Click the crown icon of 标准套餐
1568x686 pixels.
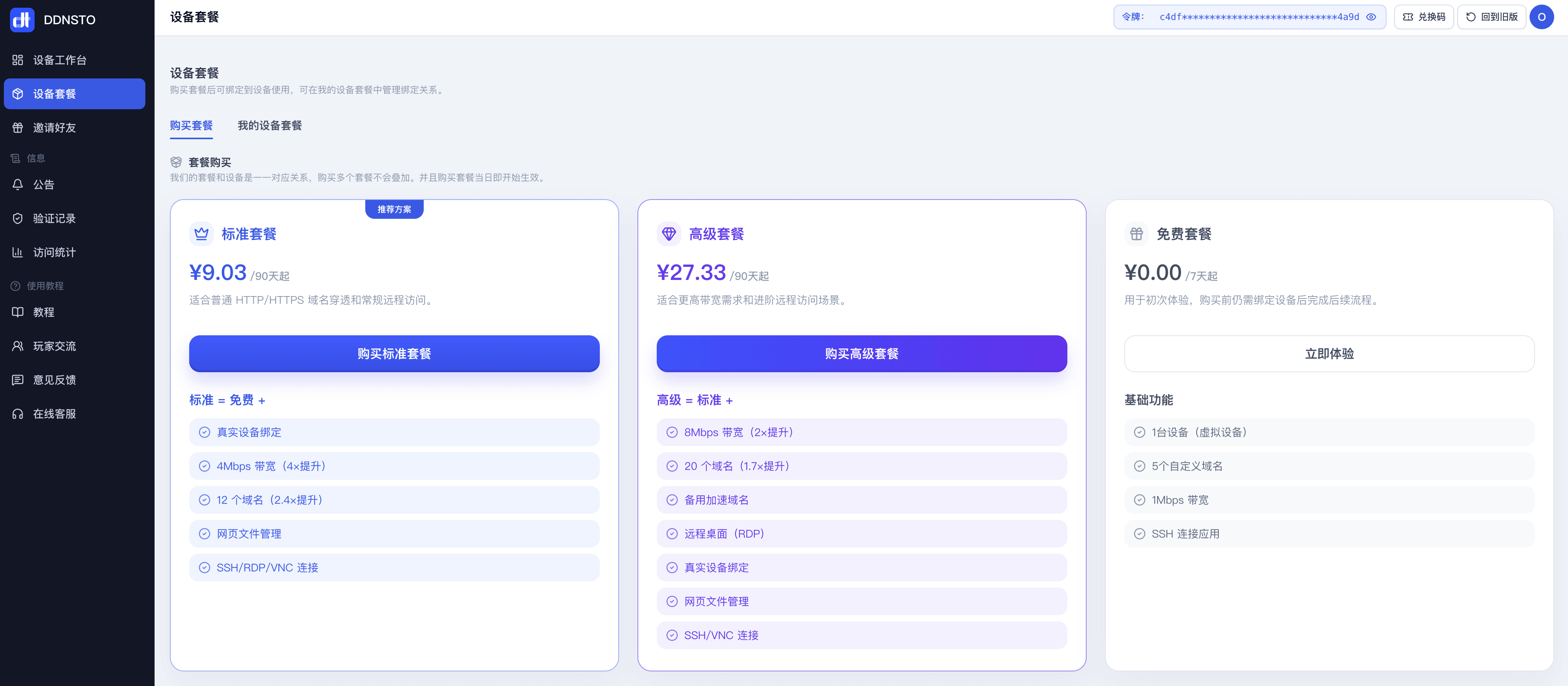[201, 234]
